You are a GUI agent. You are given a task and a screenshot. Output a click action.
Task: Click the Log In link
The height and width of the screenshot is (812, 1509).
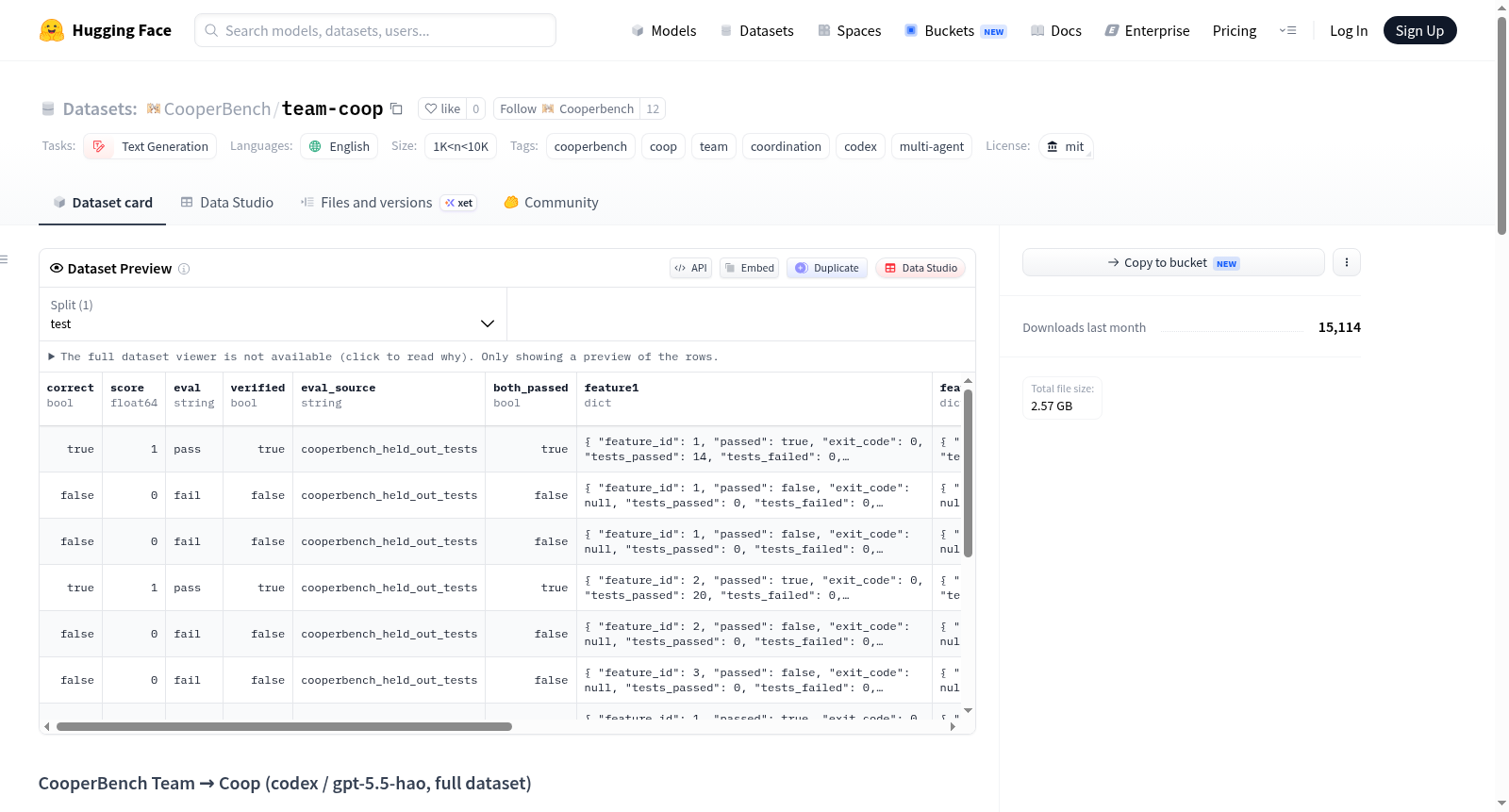coord(1349,30)
